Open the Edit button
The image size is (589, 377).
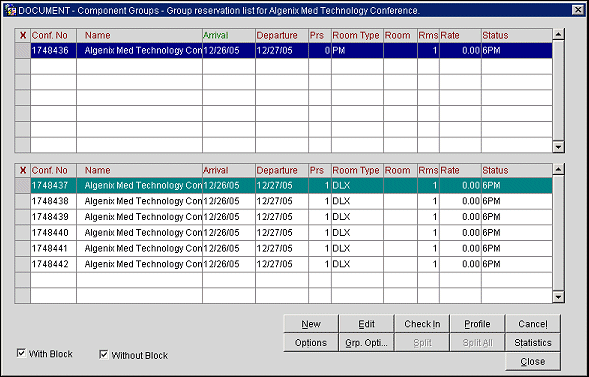click(367, 324)
